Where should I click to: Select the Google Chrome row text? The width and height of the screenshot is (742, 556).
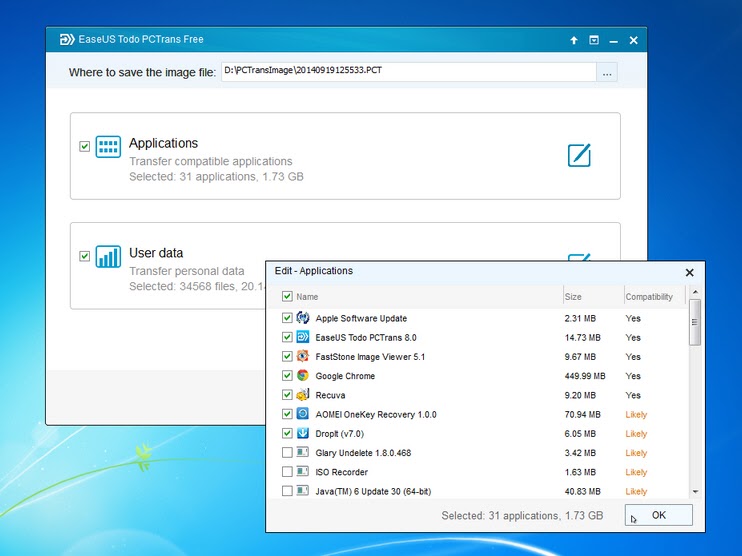click(345, 376)
